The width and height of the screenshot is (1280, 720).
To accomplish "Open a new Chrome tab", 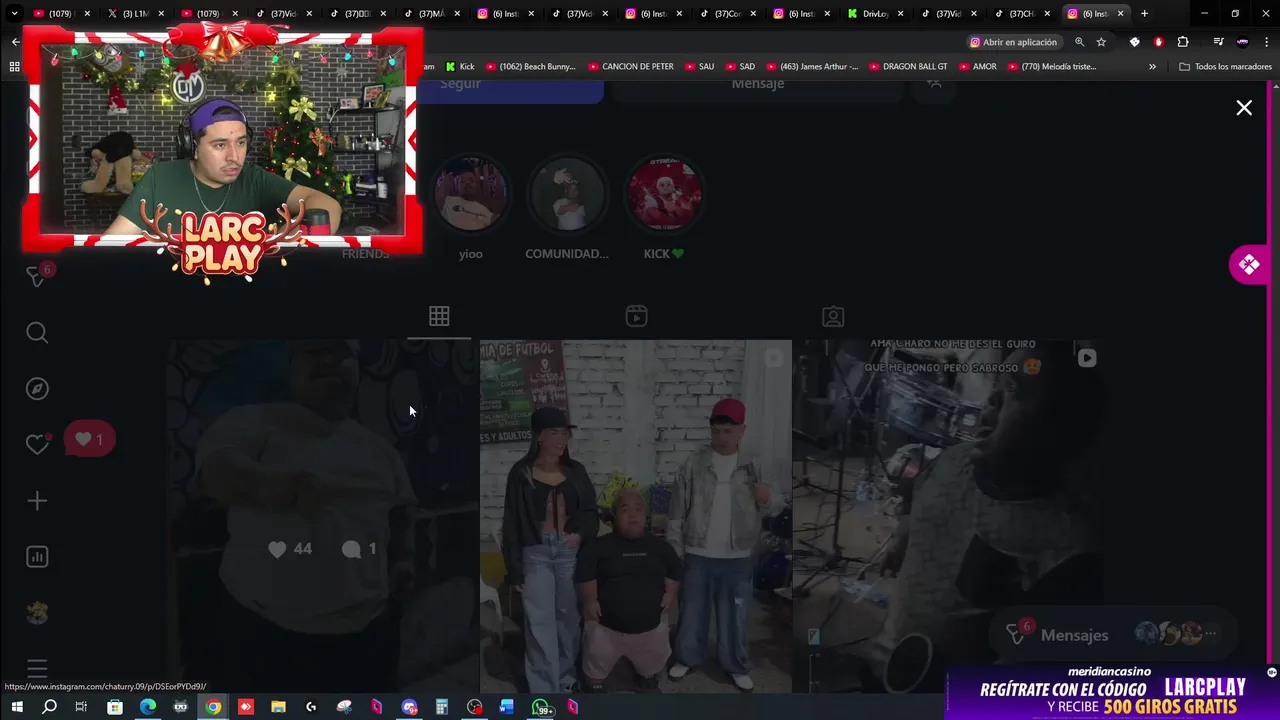I will [x=1144, y=14].
